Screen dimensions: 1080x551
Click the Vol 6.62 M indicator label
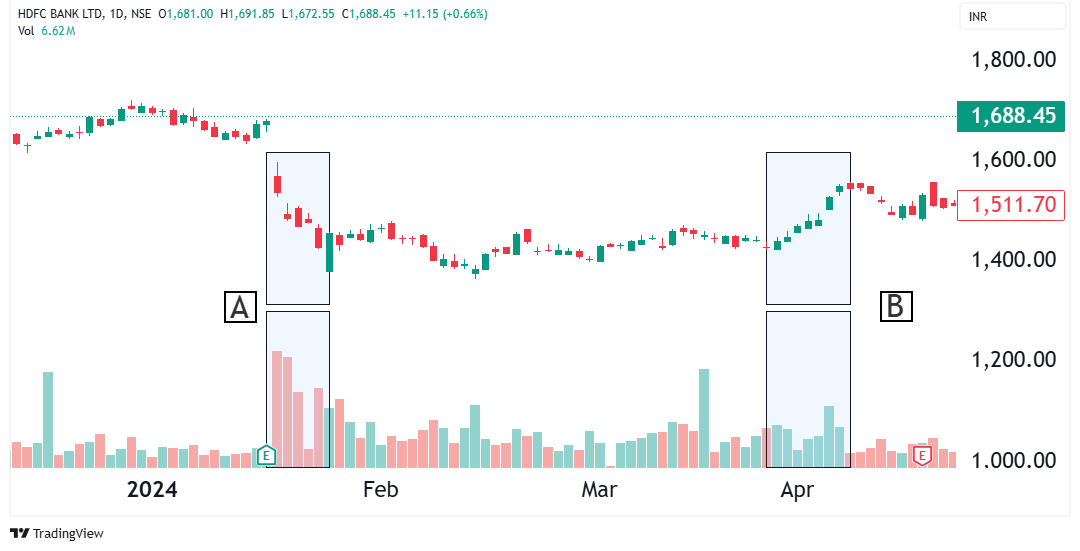46,31
